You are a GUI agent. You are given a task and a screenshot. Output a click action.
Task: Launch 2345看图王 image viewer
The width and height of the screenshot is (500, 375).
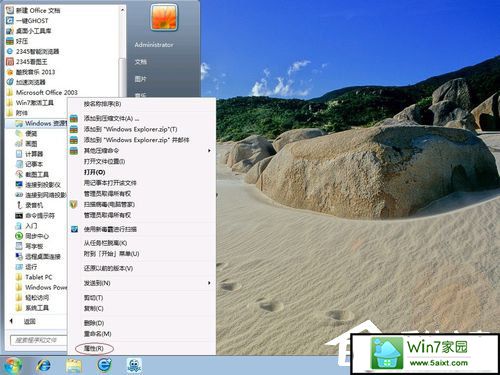(x=27, y=62)
